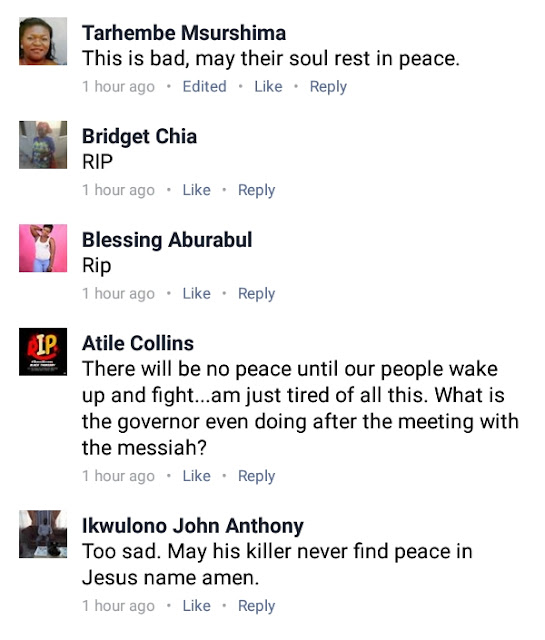Like Atile Collins' comment
The width and height of the screenshot is (545, 640).
click(x=196, y=476)
